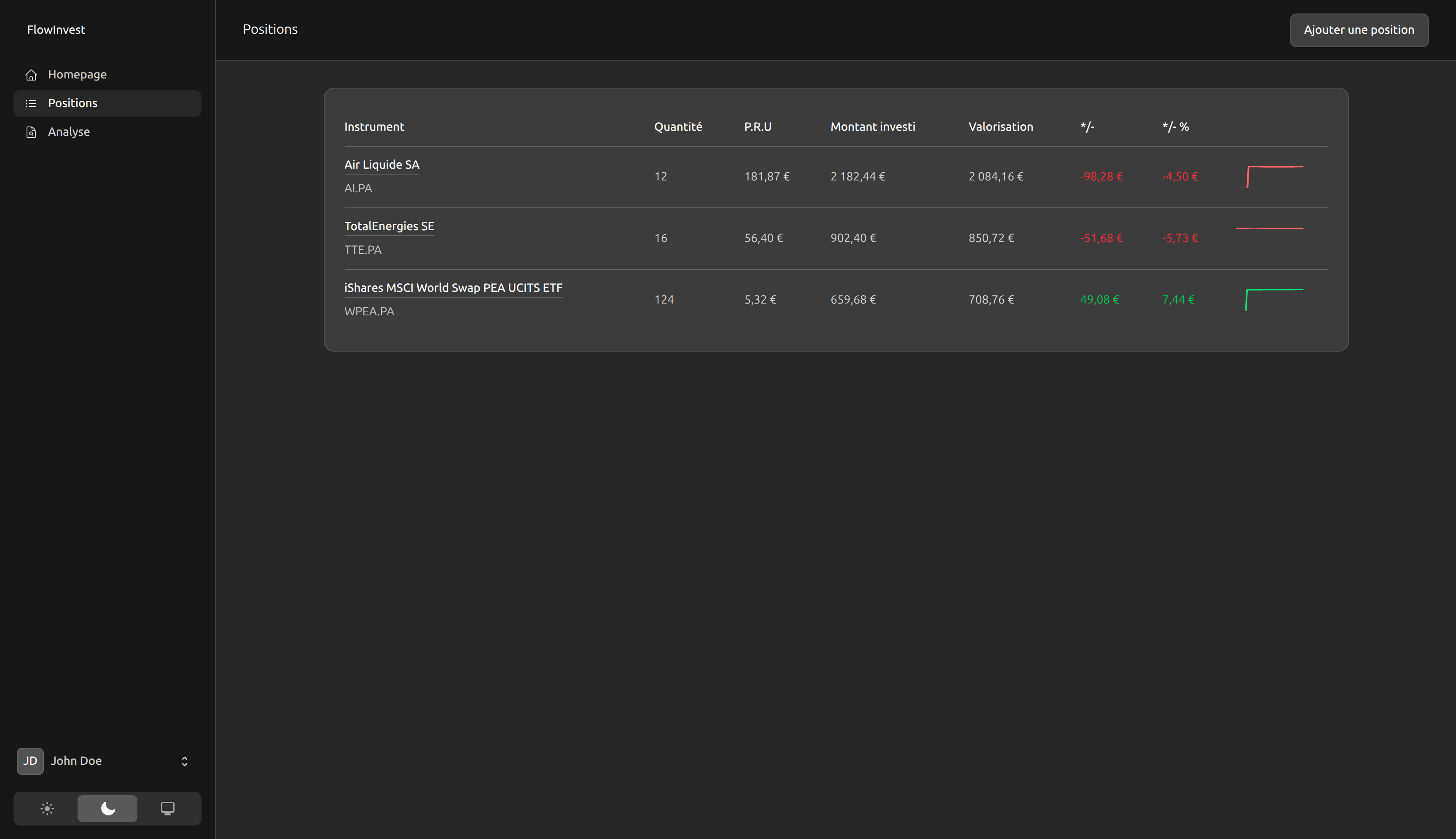
Task: Open the TotalEnergies SE link
Action: 389,226
